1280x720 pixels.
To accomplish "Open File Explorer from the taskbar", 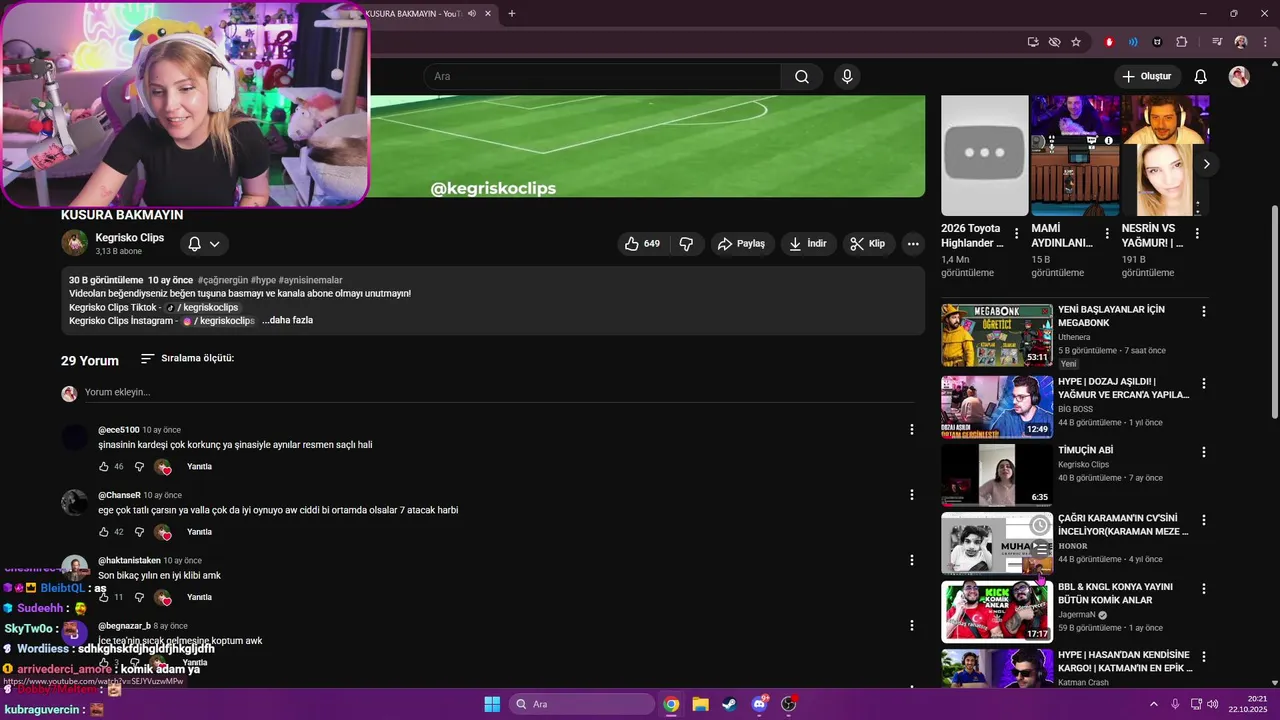I will [x=700, y=704].
